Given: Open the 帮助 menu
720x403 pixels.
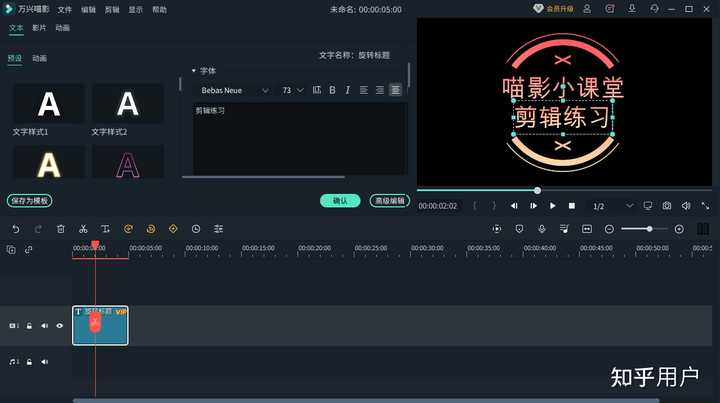Looking at the screenshot, I should (159, 10).
